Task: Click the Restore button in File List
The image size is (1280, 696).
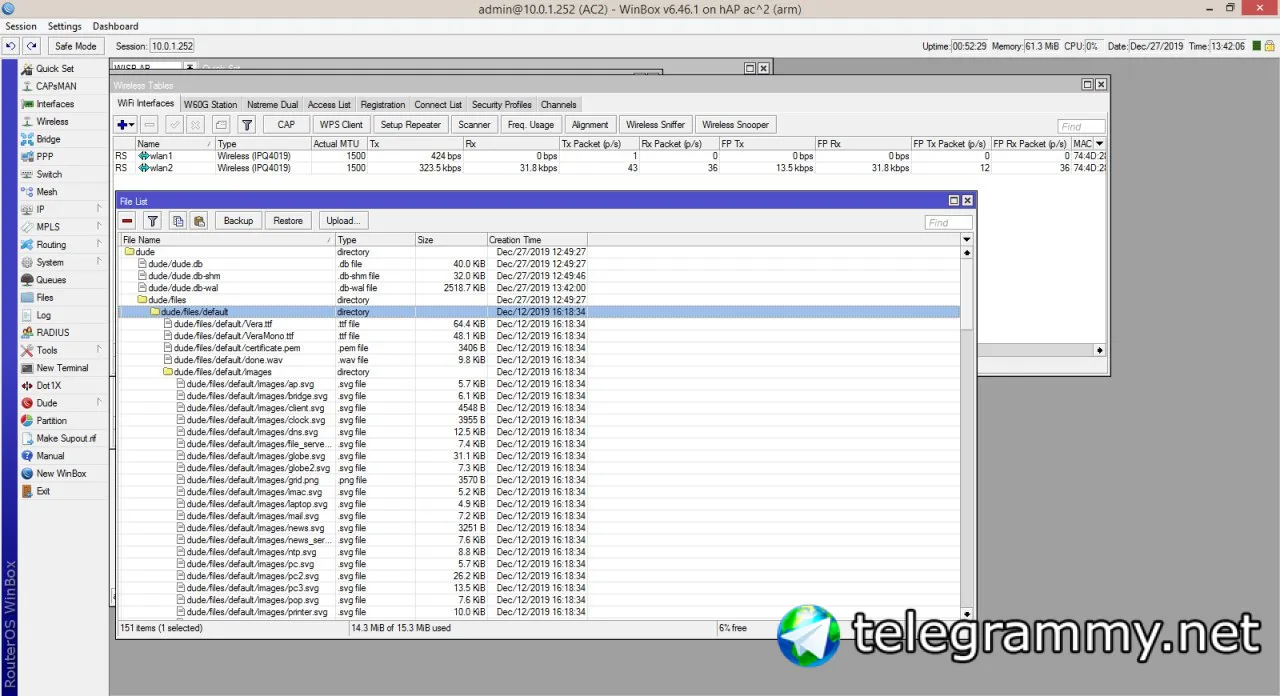Action: click(288, 221)
